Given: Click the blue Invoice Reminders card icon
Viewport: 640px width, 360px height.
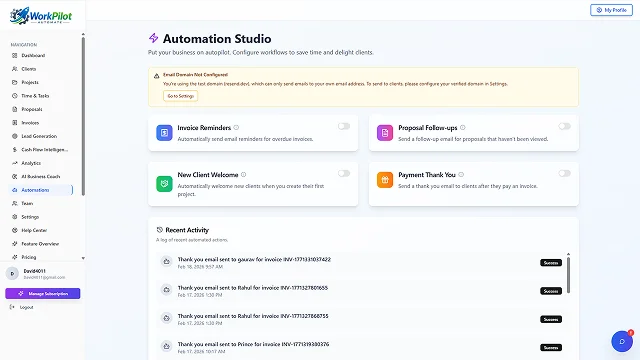Looking at the screenshot, I should click(x=164, y=133).
